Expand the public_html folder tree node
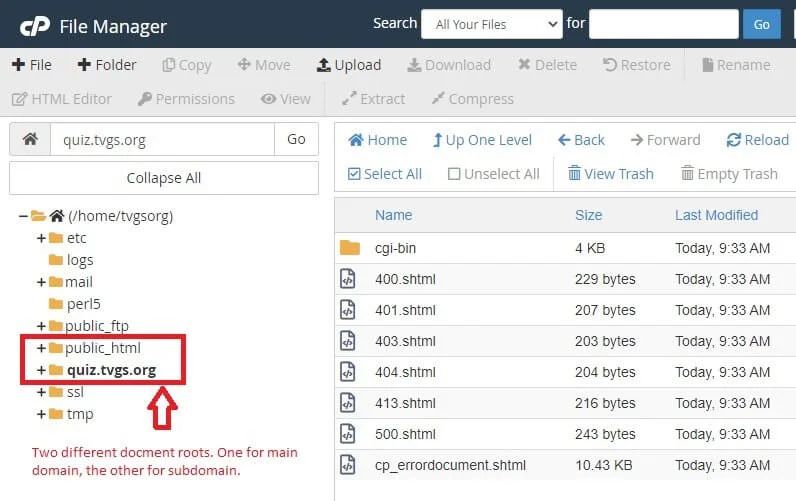The height and width of the screenshot is (501, 796). (x=41, y=348)
